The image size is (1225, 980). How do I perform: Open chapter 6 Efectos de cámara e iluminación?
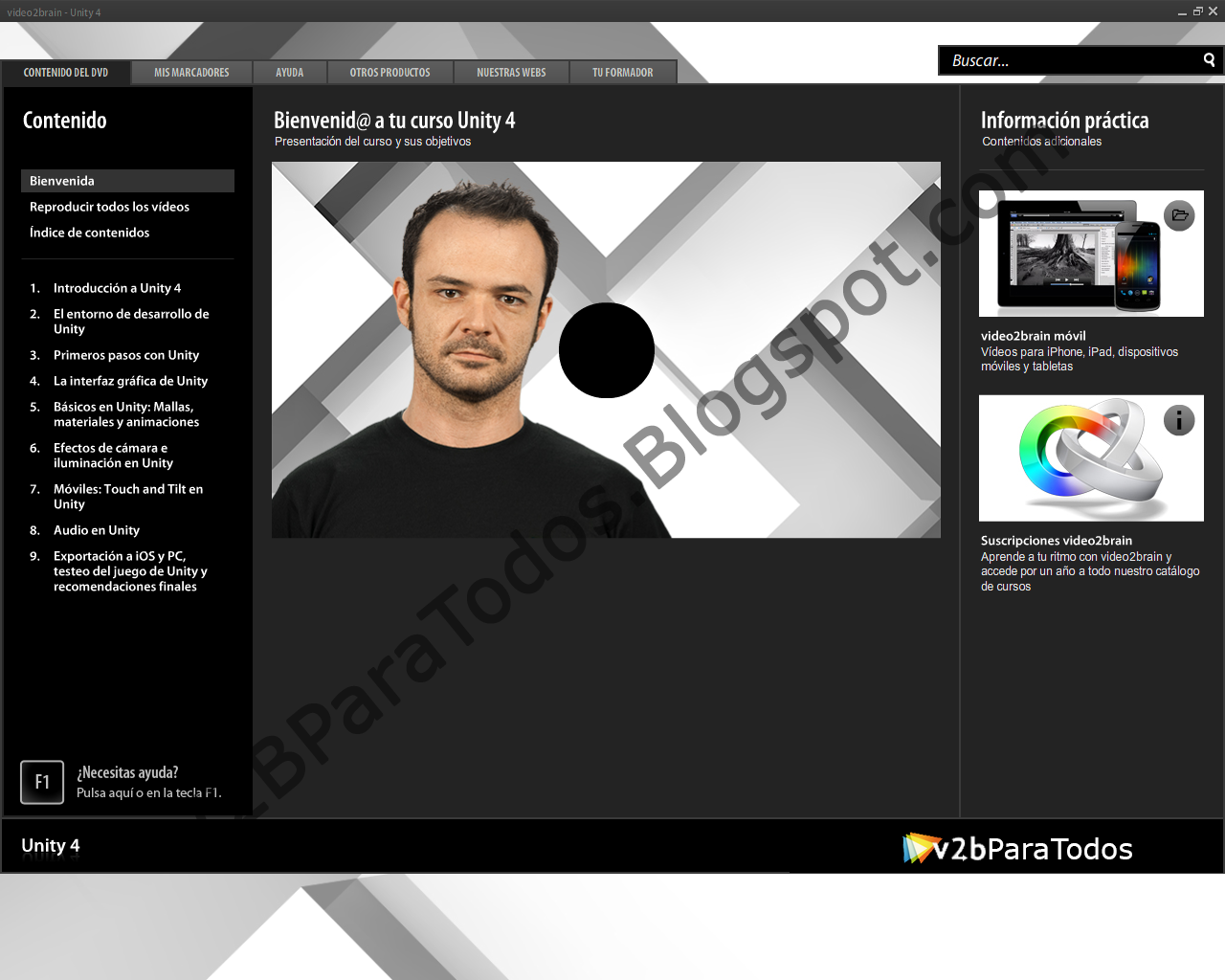pyautogui.click(x=113, y=456)
